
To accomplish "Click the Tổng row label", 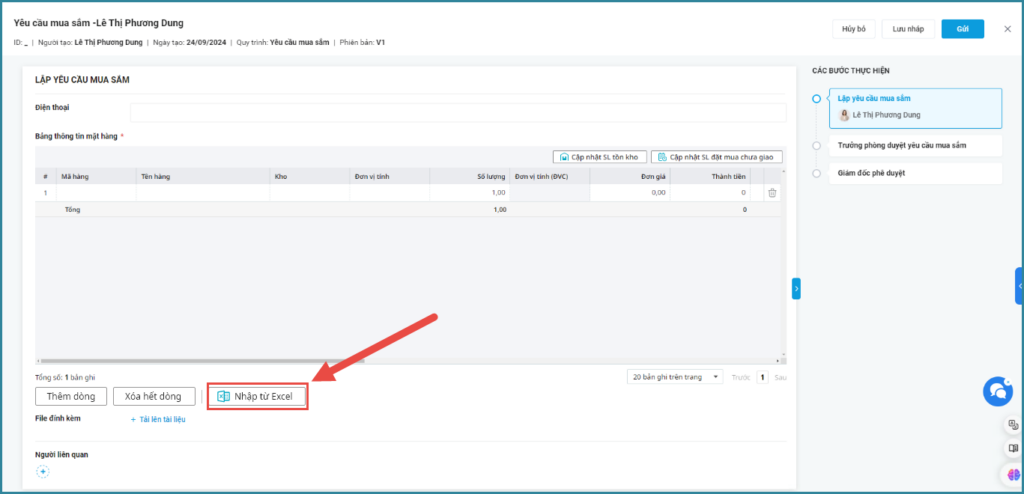I will click(72, 210).
